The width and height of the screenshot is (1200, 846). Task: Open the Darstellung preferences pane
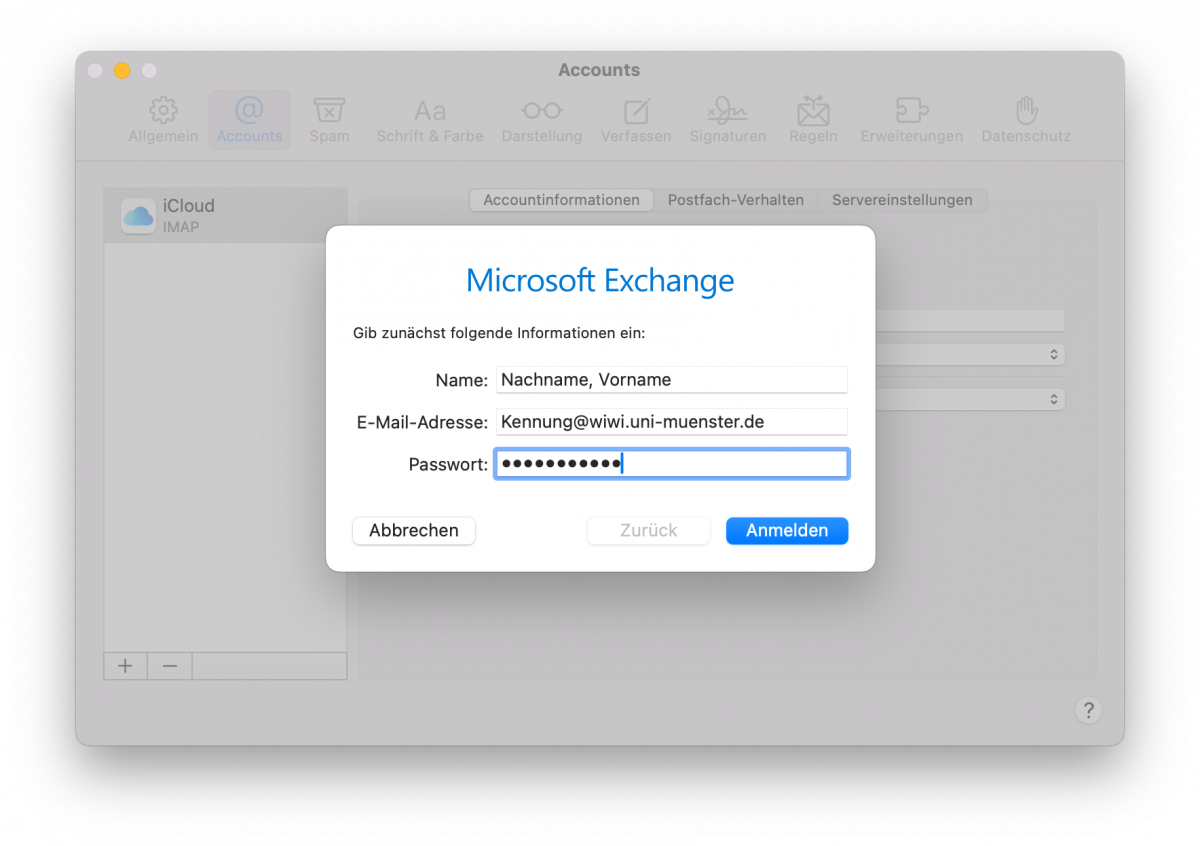click(542, 120)
